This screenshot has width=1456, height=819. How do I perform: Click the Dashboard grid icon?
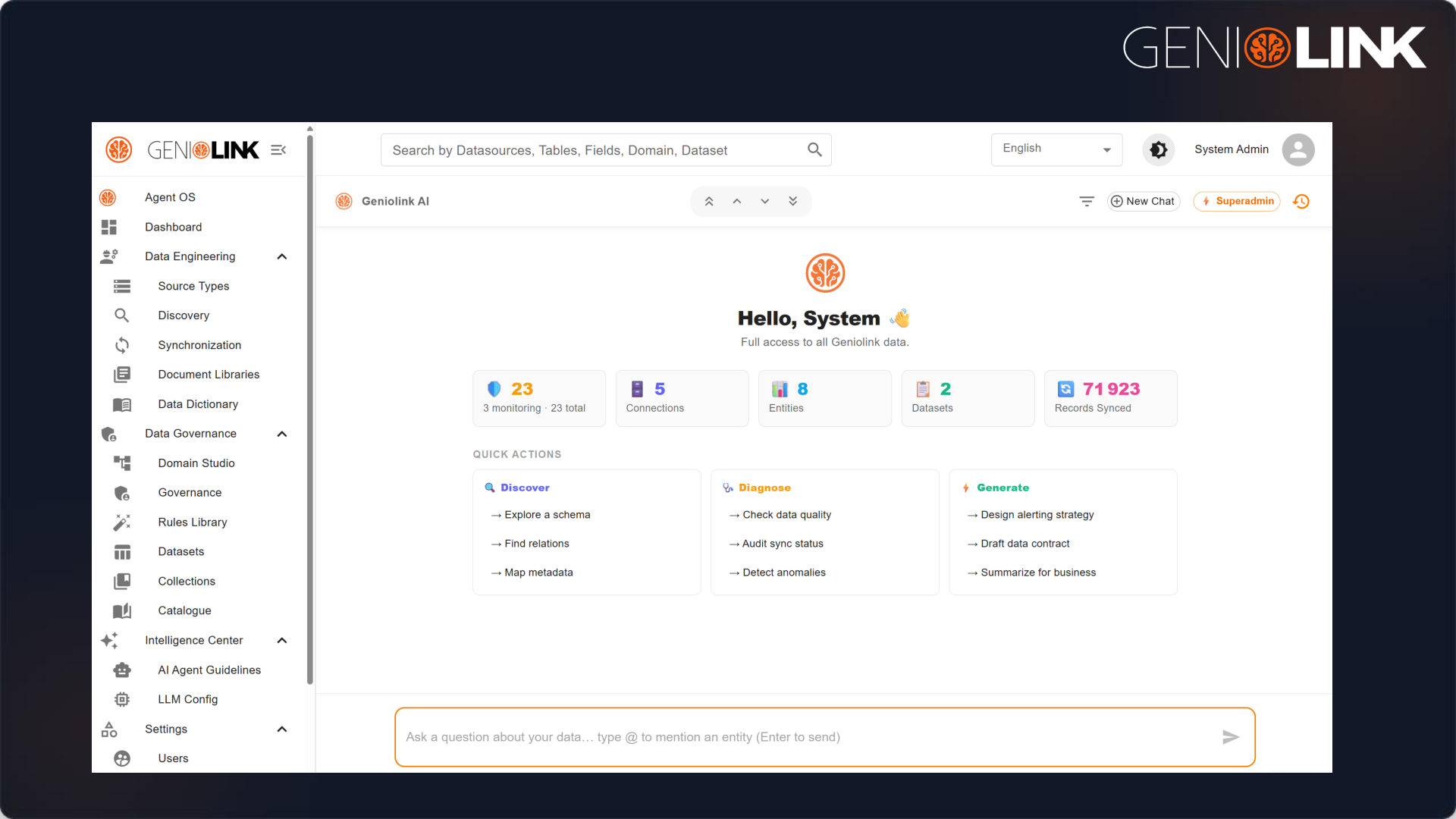109,227
